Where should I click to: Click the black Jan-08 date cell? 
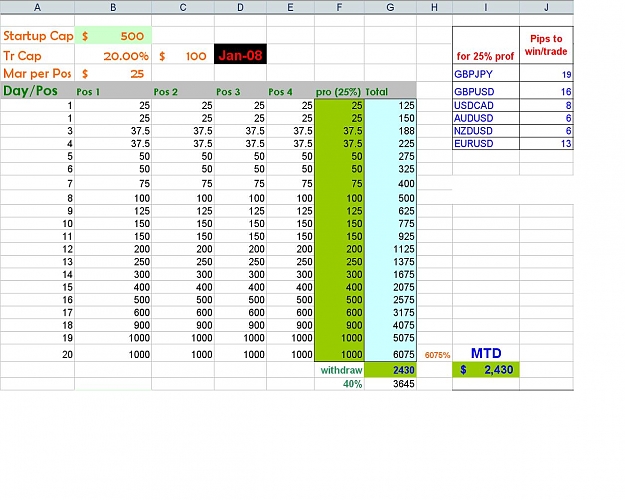(240, 54)
